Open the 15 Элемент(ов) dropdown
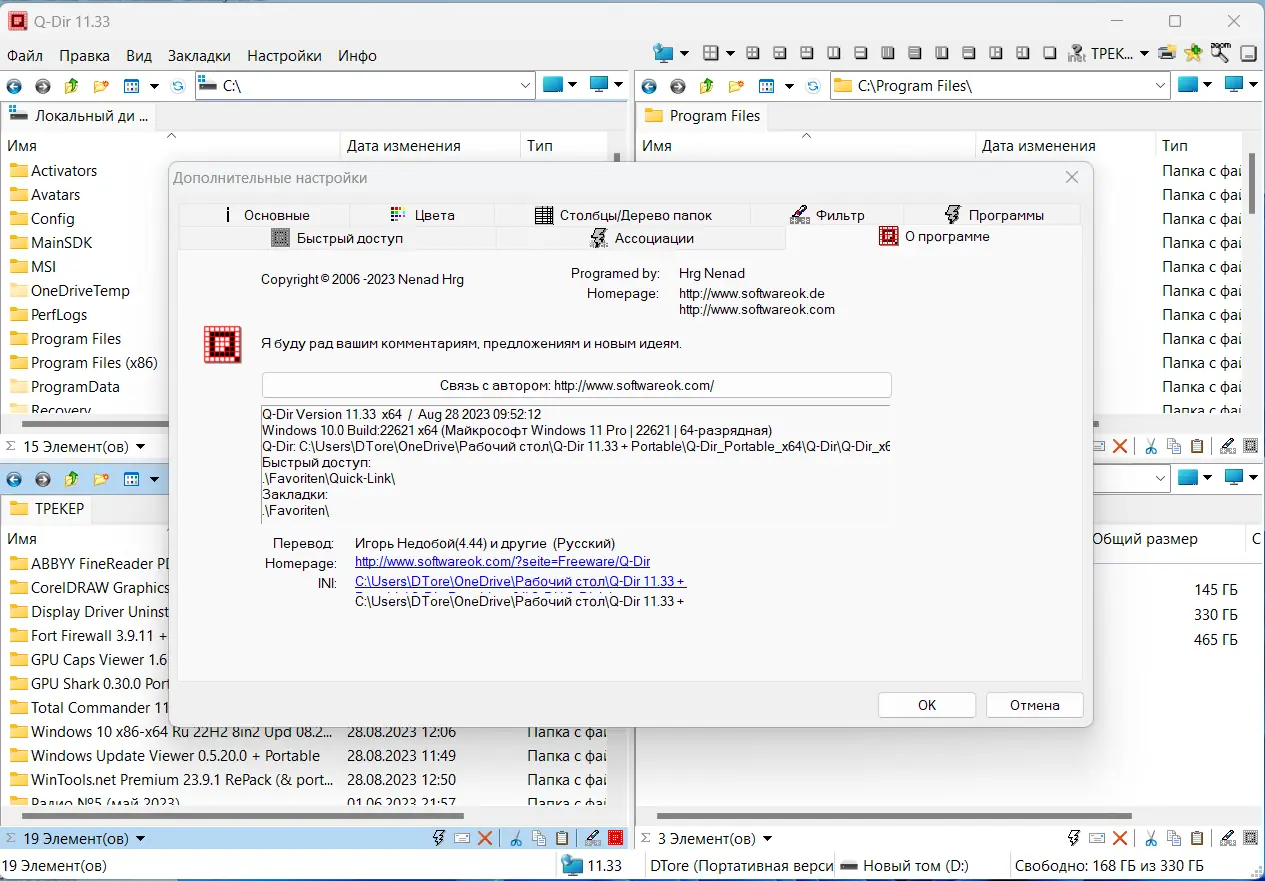The height and width of the screenshot is (881, 1265). [x=140, y=447]
